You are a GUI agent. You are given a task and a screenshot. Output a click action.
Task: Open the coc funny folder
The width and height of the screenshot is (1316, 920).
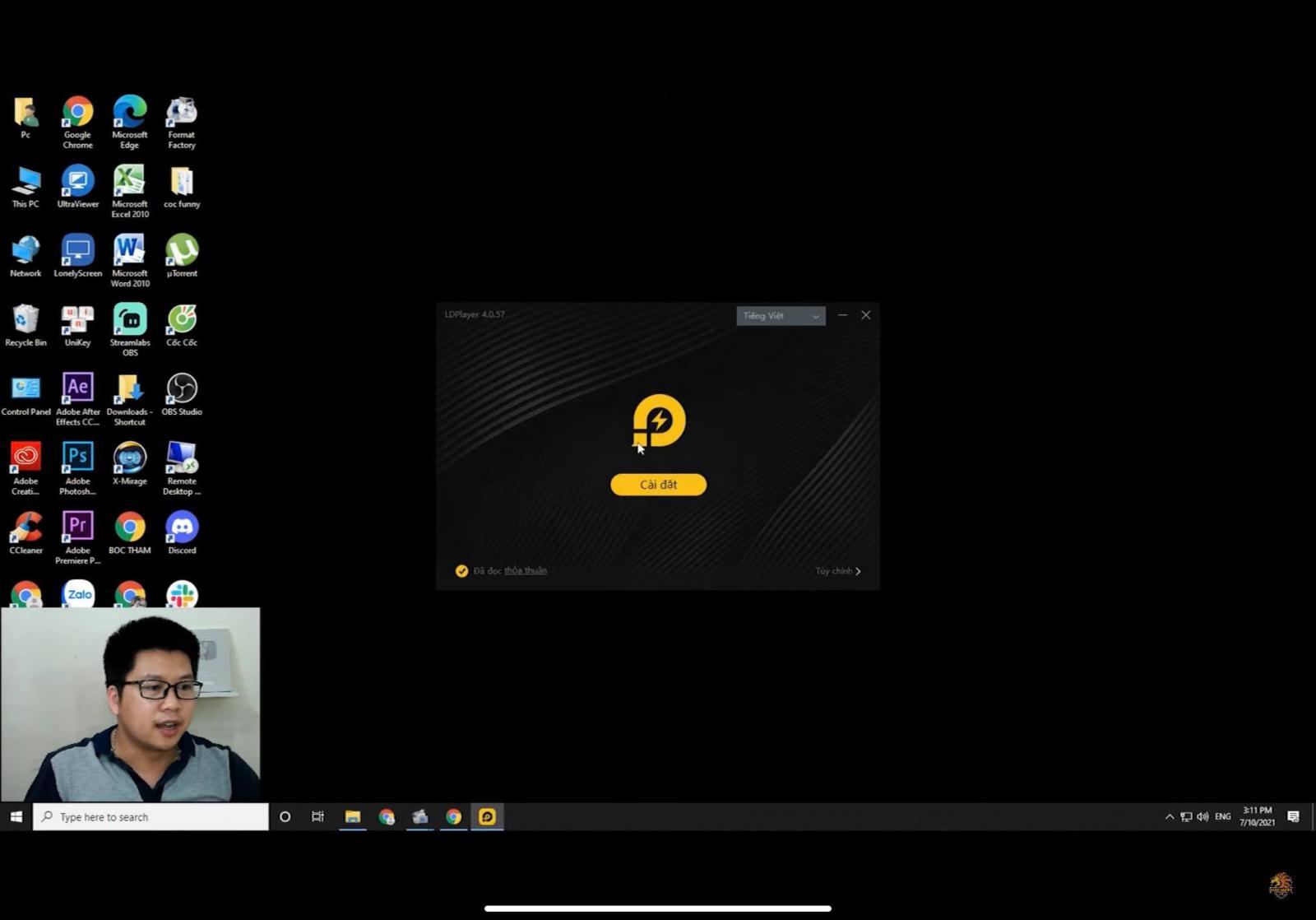pyautogui.click(x=182, y=187)
